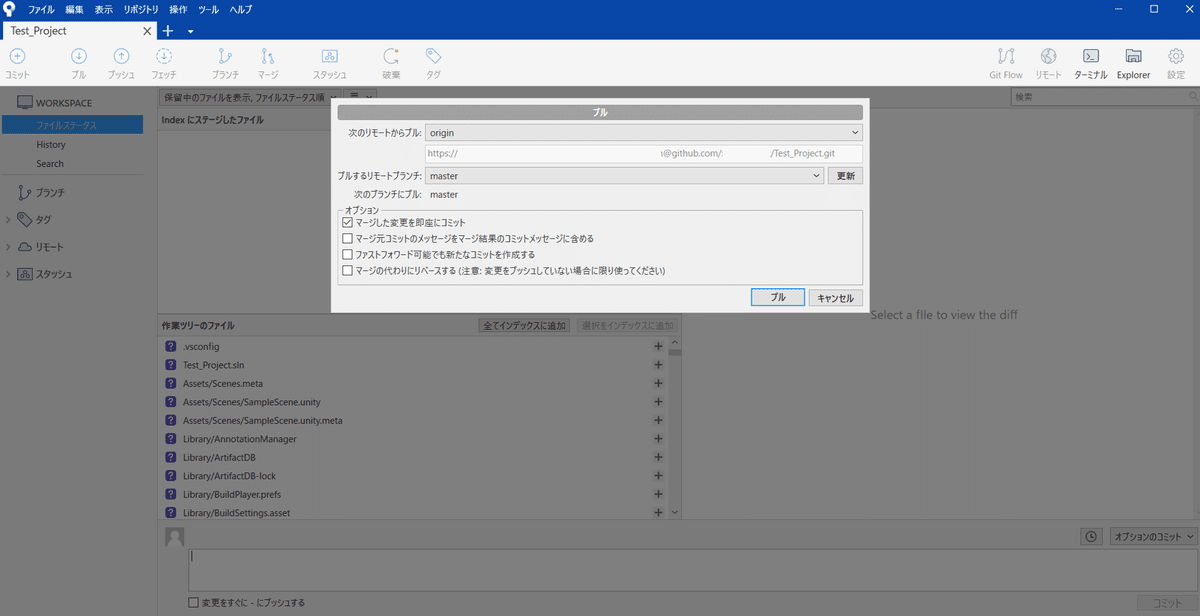Open Explorer from toolbar
Image resolution: width=1200 pixels, height=616 pixels.
pyautogui.click(x=1133, y=62)
